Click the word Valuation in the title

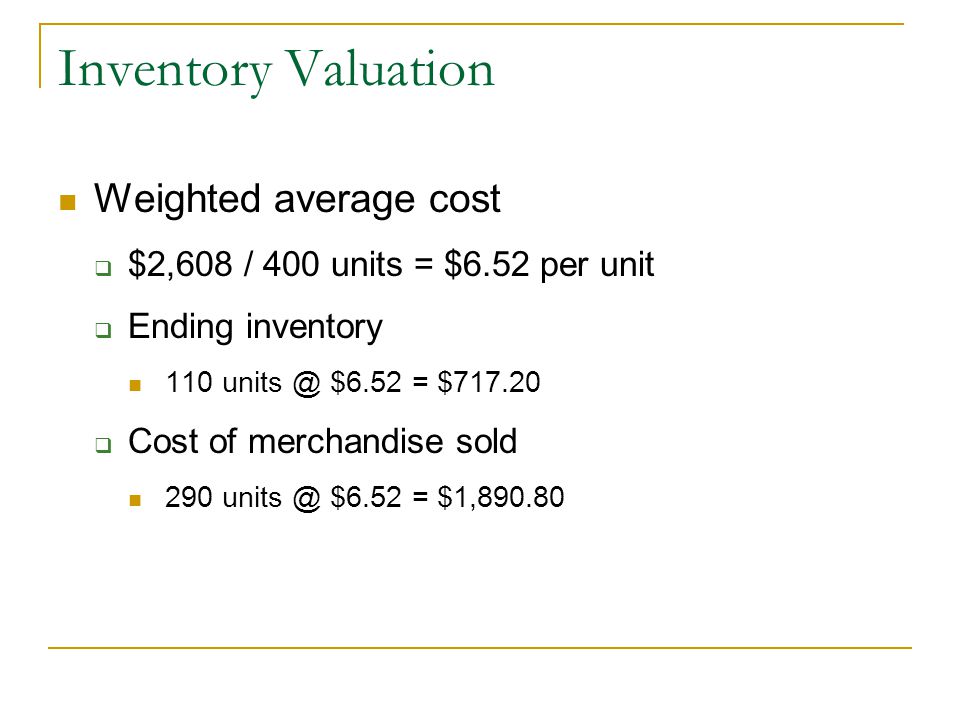[x=390, y=67]
